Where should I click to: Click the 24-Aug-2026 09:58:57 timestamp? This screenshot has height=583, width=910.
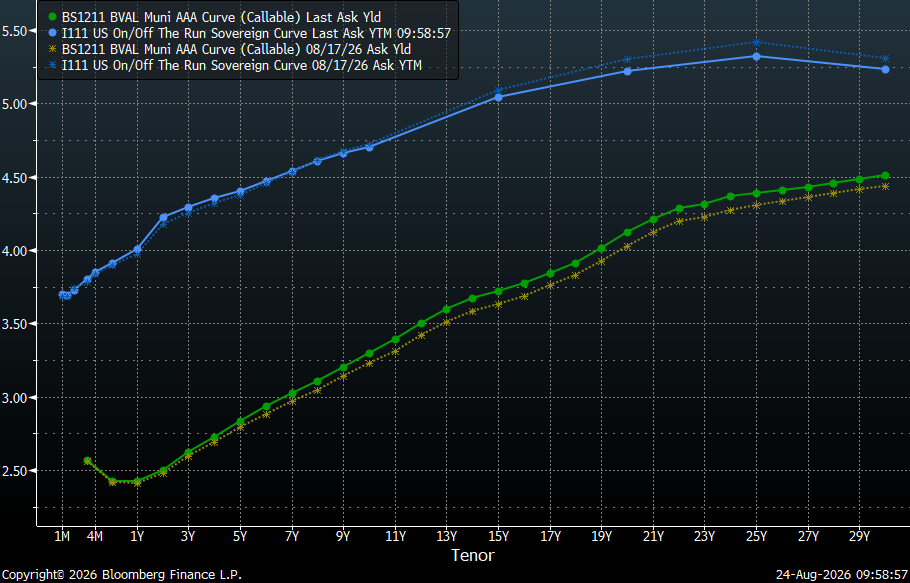tap(842, 575)
